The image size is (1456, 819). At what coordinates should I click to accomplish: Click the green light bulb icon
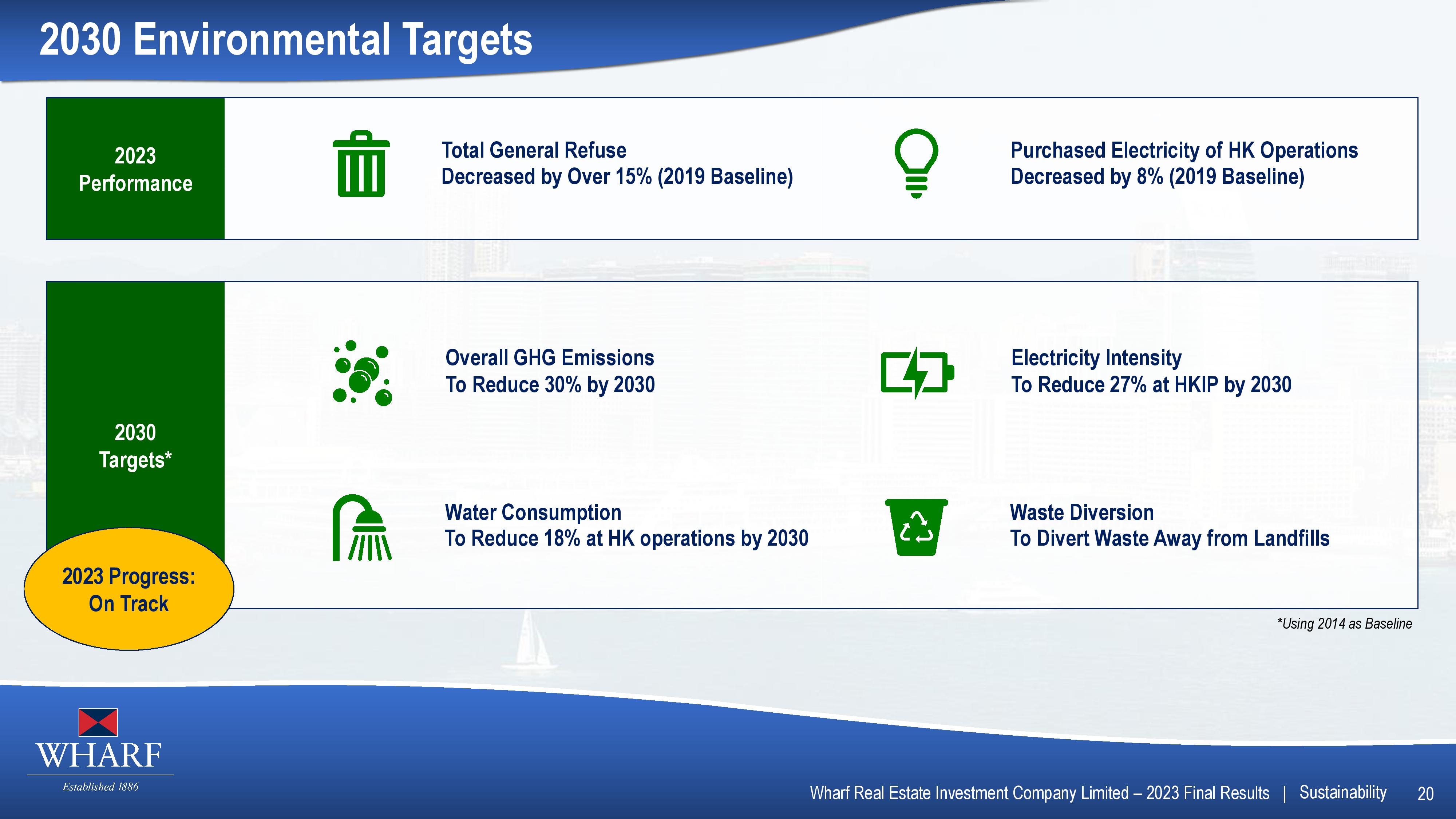[916, 163]
